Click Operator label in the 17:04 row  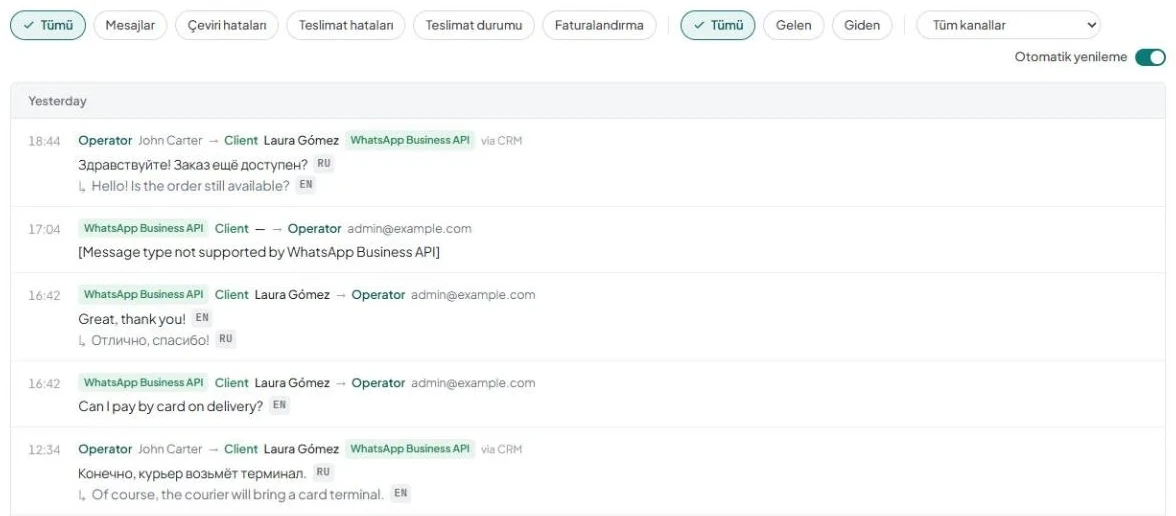tap(314, 229)
